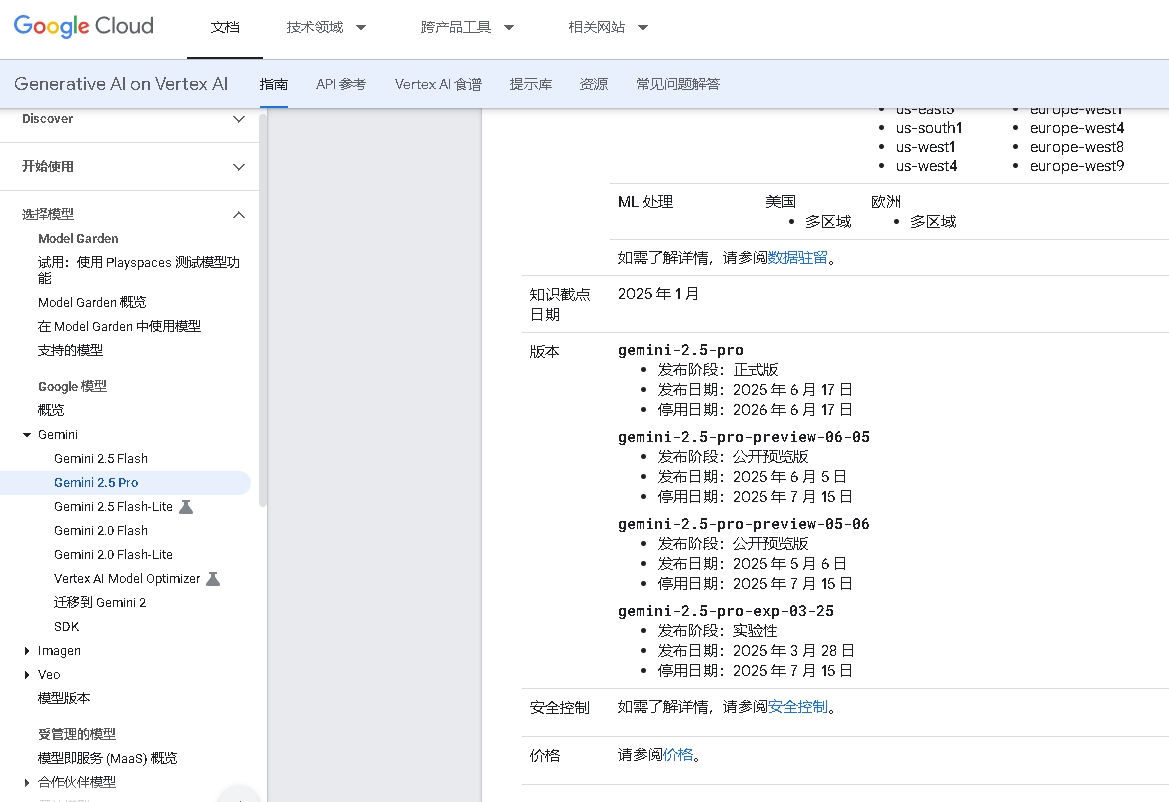
Task: Click the Google Cloud logo
Action: (84, 27)
